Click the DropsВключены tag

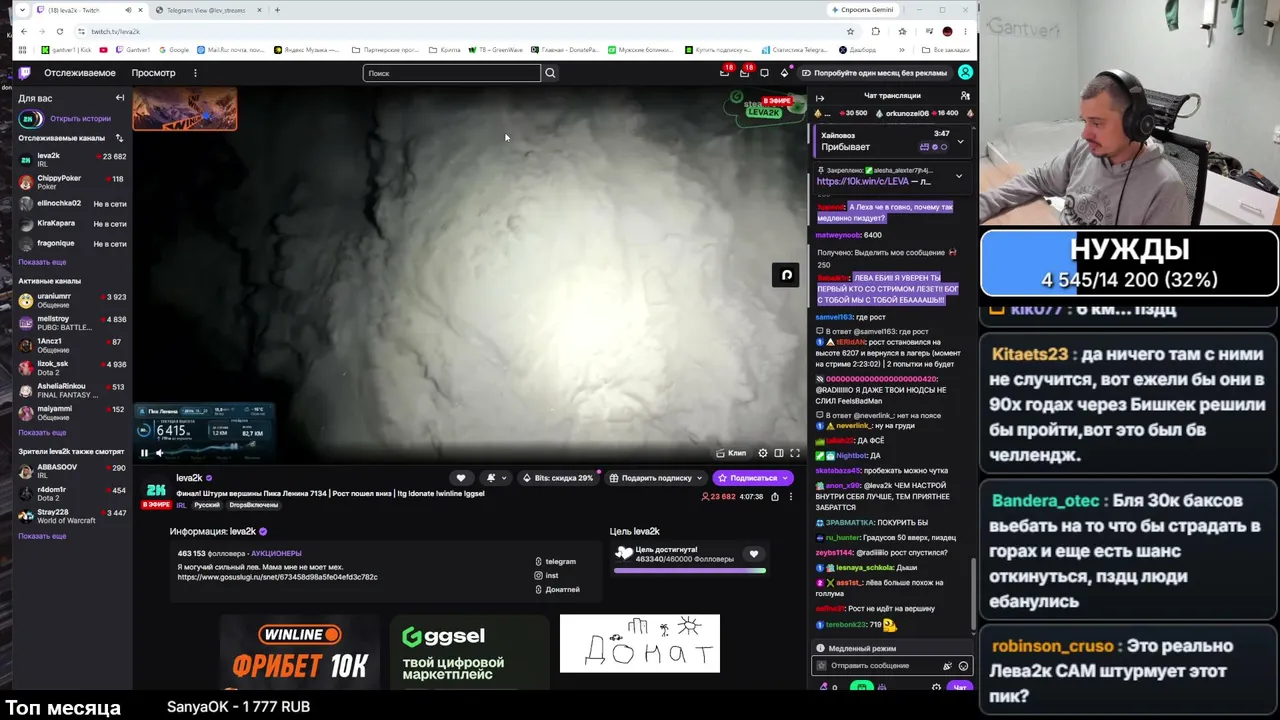tap(253, 505)
